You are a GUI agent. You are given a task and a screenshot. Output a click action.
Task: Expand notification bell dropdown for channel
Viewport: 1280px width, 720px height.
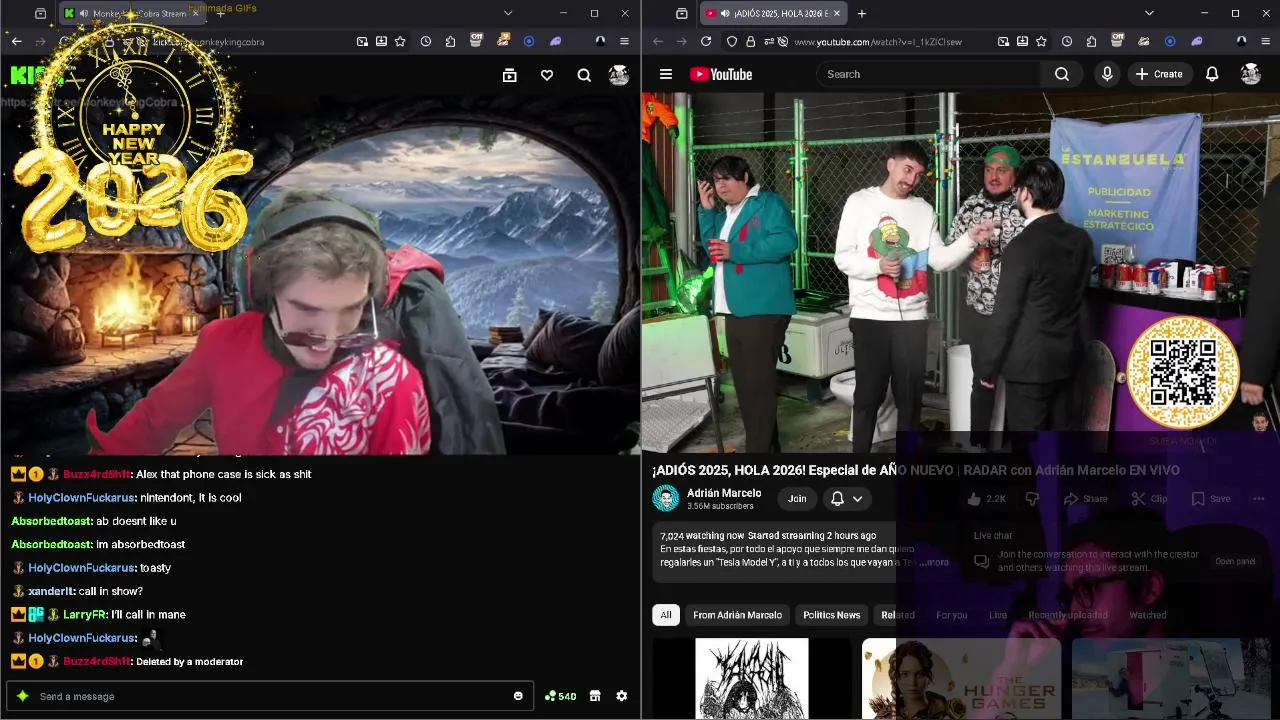pyautogui.click(x=847, y=499)
